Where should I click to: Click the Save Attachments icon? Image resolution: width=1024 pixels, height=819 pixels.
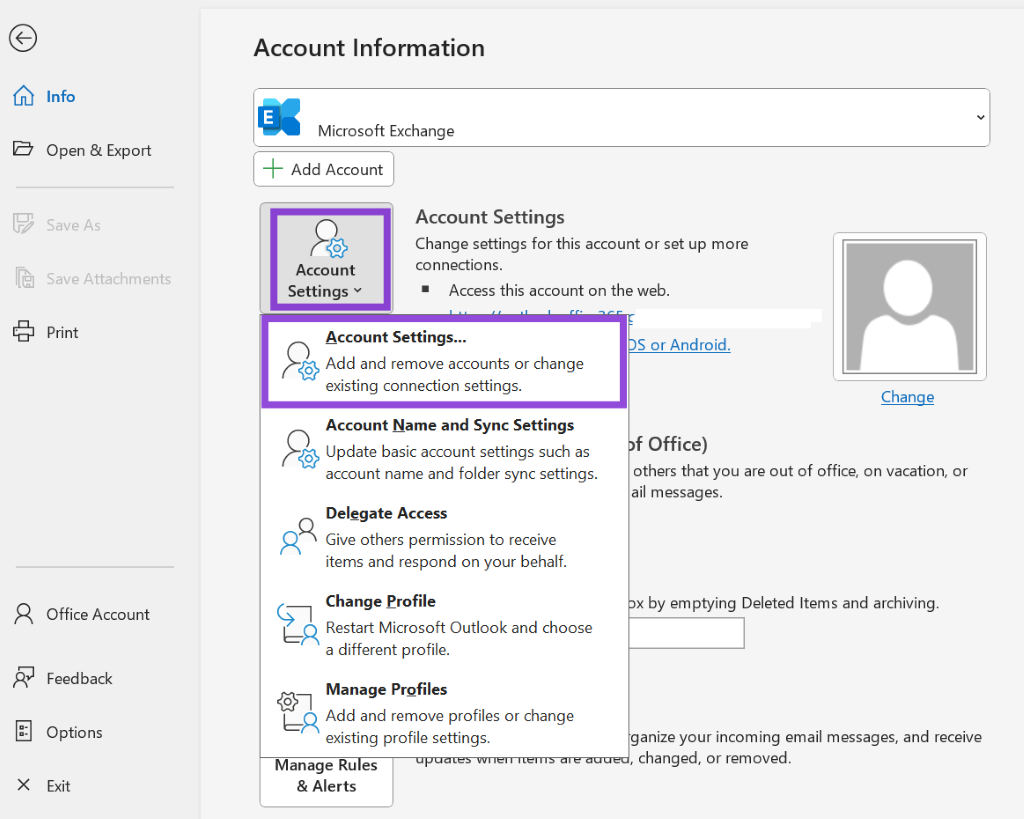(x=24, y=278)
